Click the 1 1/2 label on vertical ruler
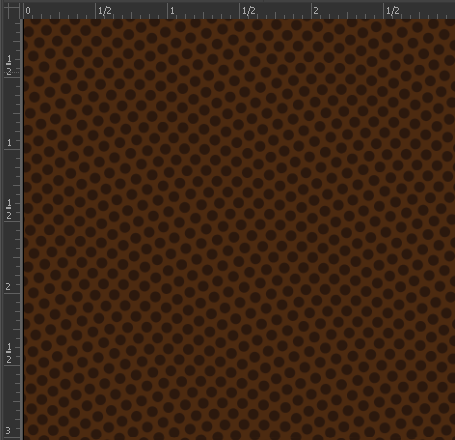 (x=9, y=209)
